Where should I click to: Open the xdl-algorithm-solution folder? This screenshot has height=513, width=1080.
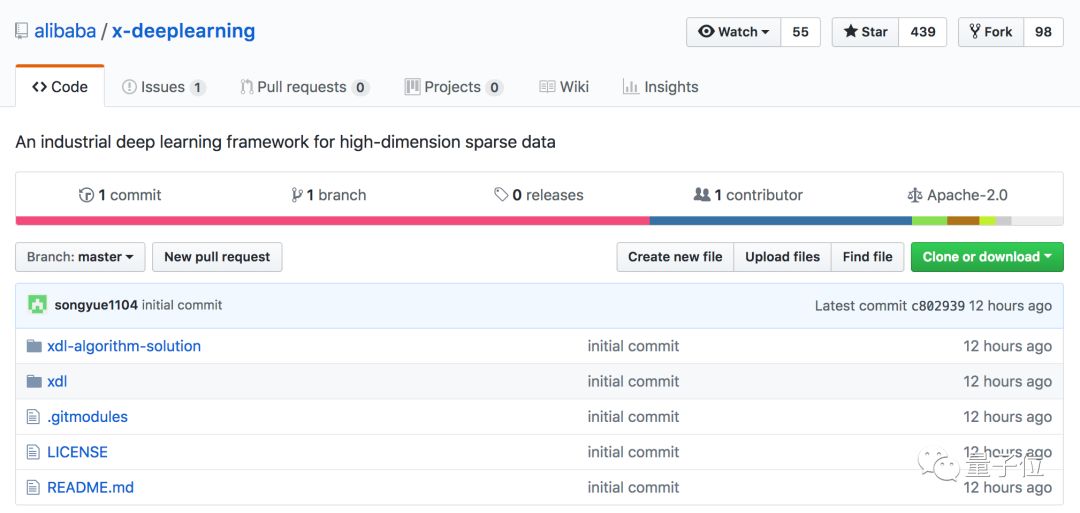pos(124,346)
